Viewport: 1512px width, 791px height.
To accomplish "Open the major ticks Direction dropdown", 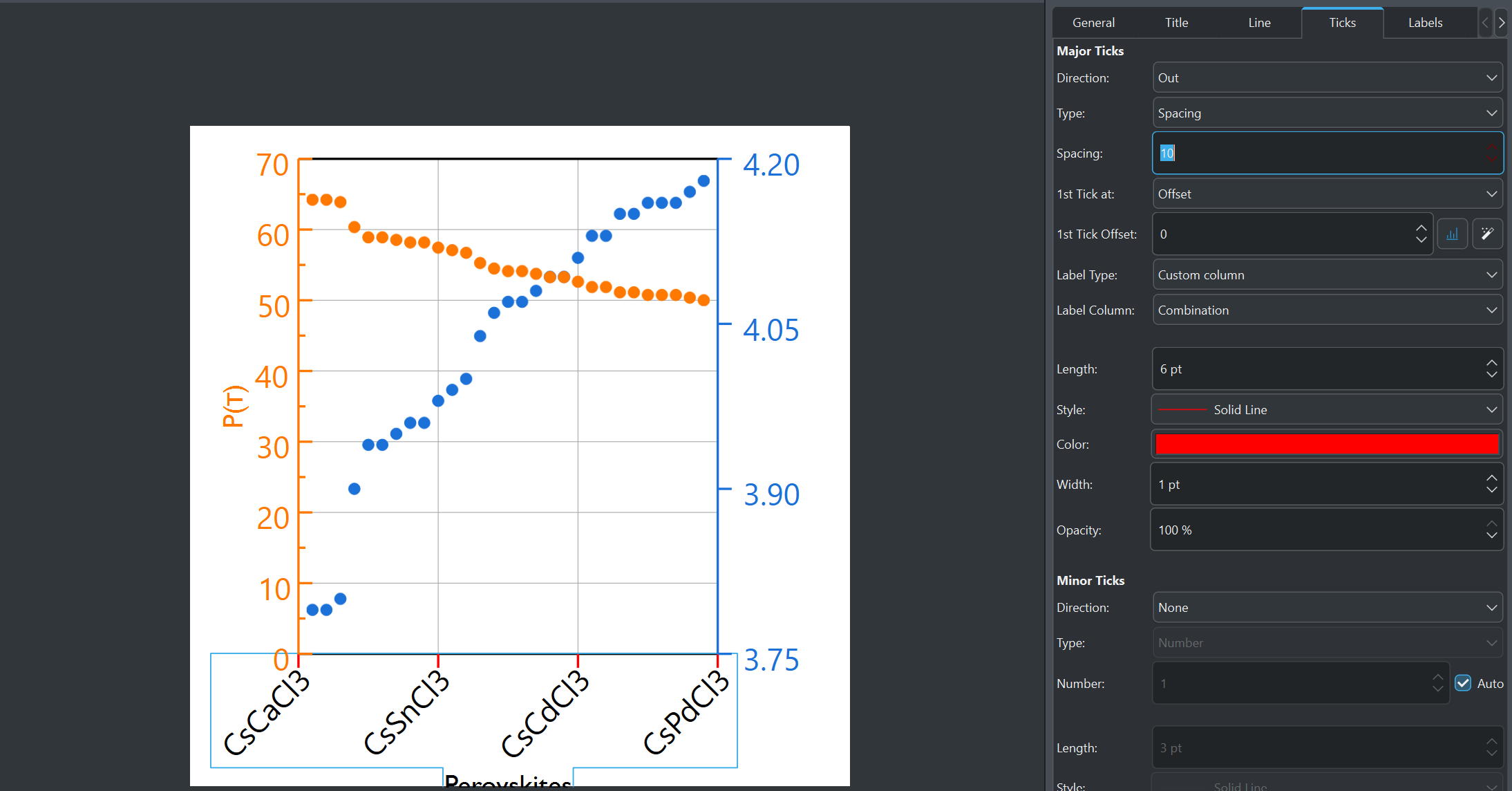I will tap(1327, 78).
